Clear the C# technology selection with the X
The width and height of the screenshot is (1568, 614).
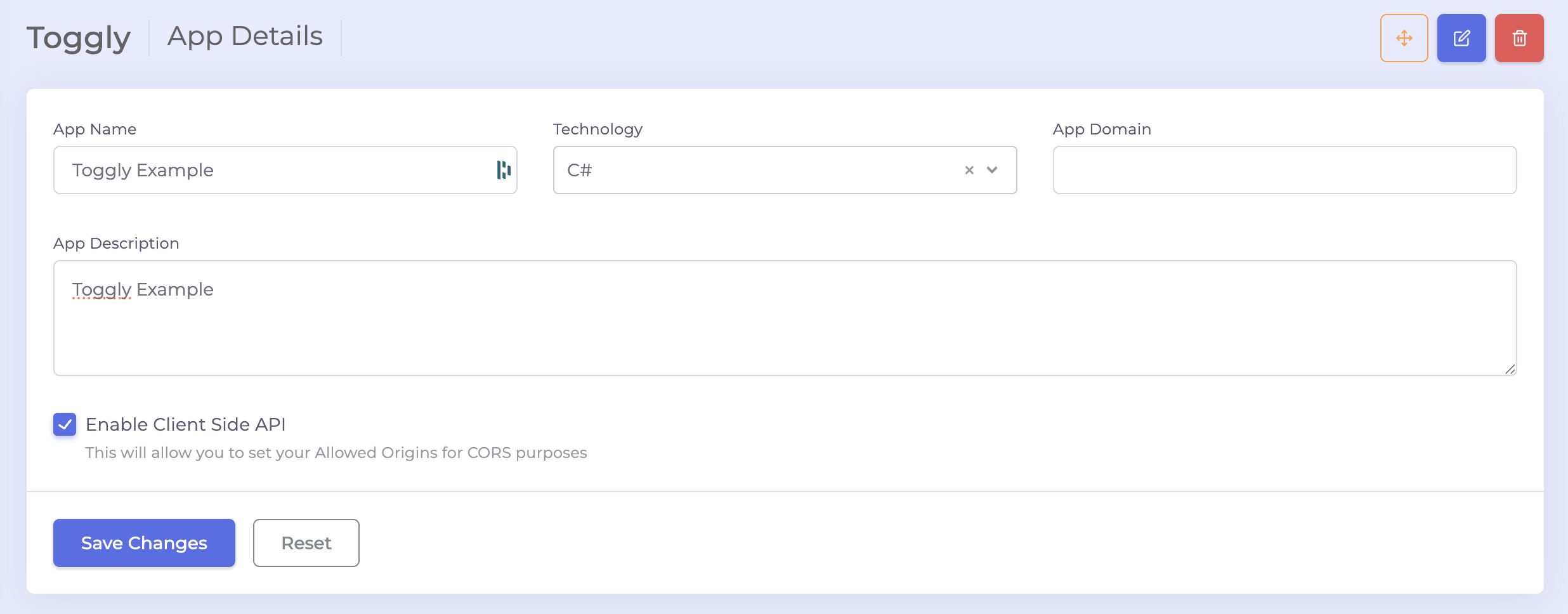(969, 170)
